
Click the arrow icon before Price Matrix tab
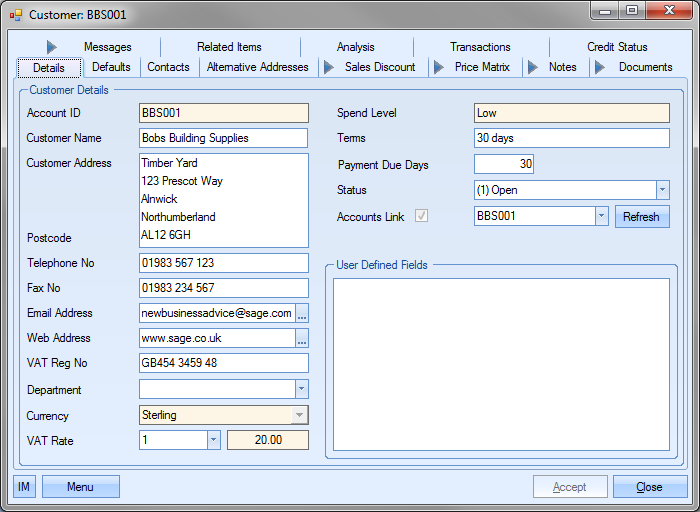438,67
